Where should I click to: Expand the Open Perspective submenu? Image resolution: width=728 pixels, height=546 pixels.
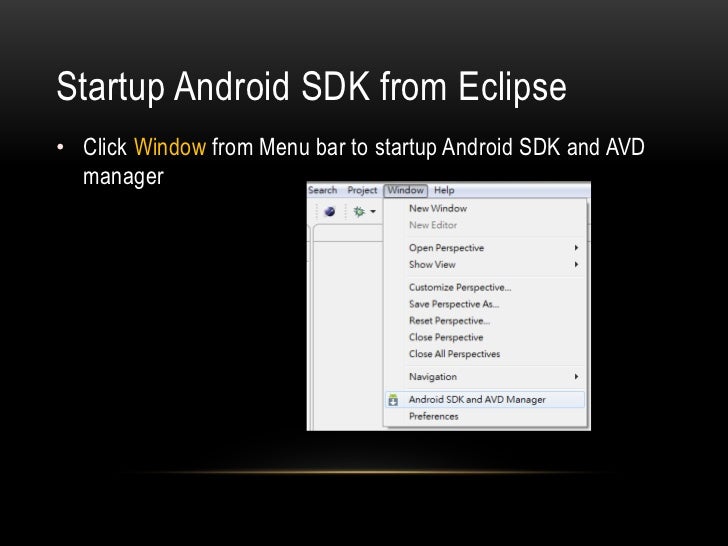pos(485,248)
